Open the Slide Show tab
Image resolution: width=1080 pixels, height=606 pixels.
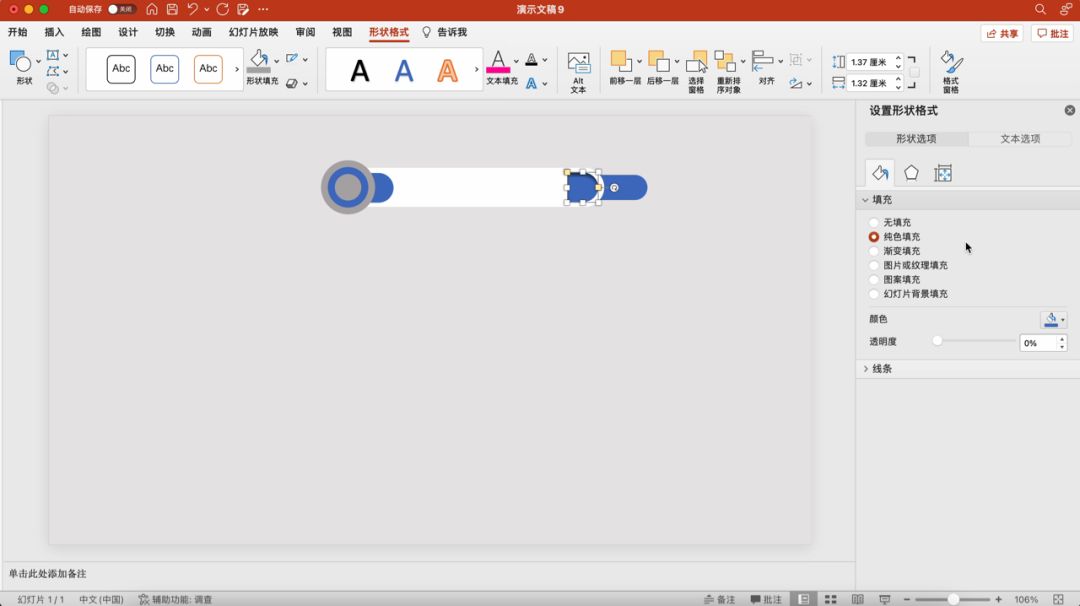253,32
